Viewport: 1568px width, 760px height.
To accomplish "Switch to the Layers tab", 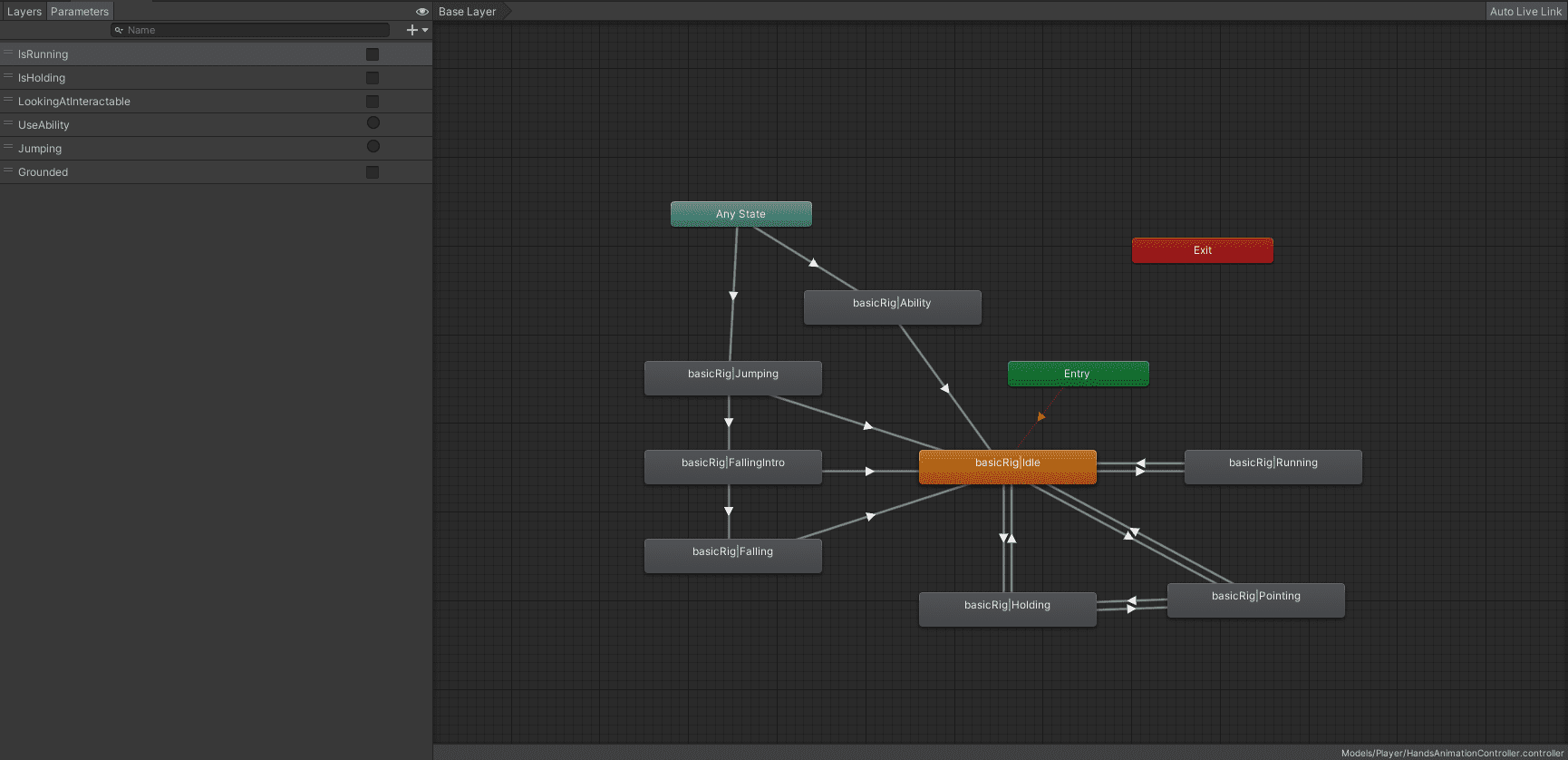I will (24, 12).
